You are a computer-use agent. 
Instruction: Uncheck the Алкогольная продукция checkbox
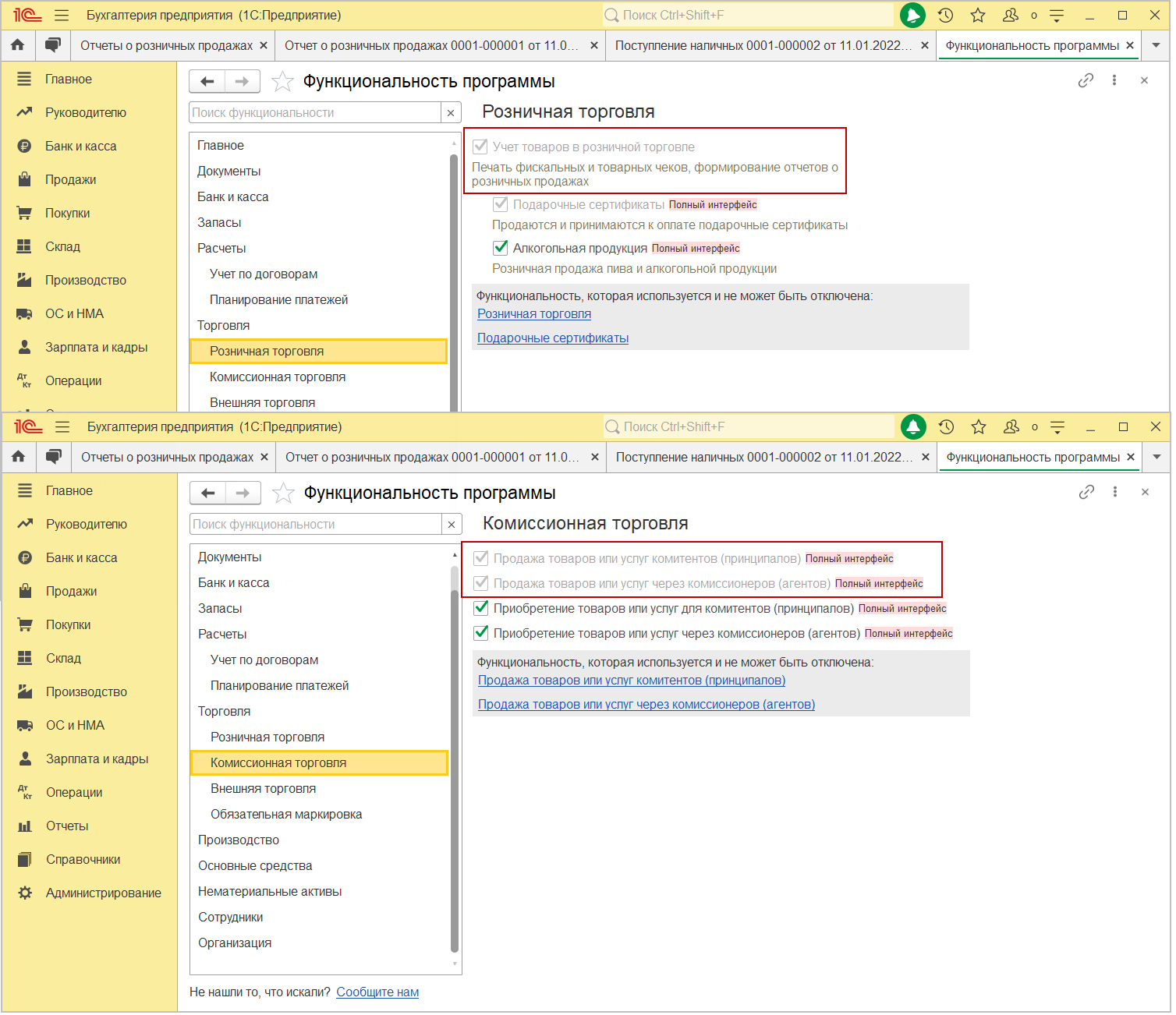[x=501, y=248]
